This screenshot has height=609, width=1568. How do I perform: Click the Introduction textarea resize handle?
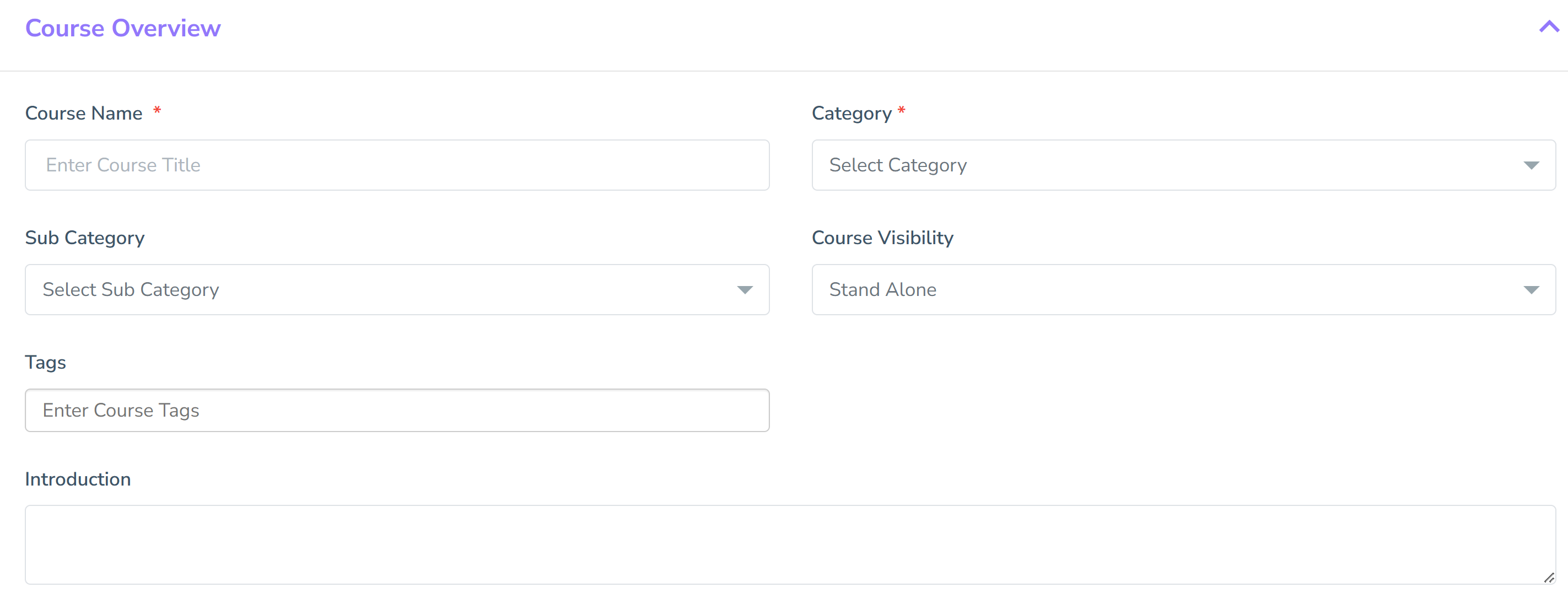[x=1549, y=578]
